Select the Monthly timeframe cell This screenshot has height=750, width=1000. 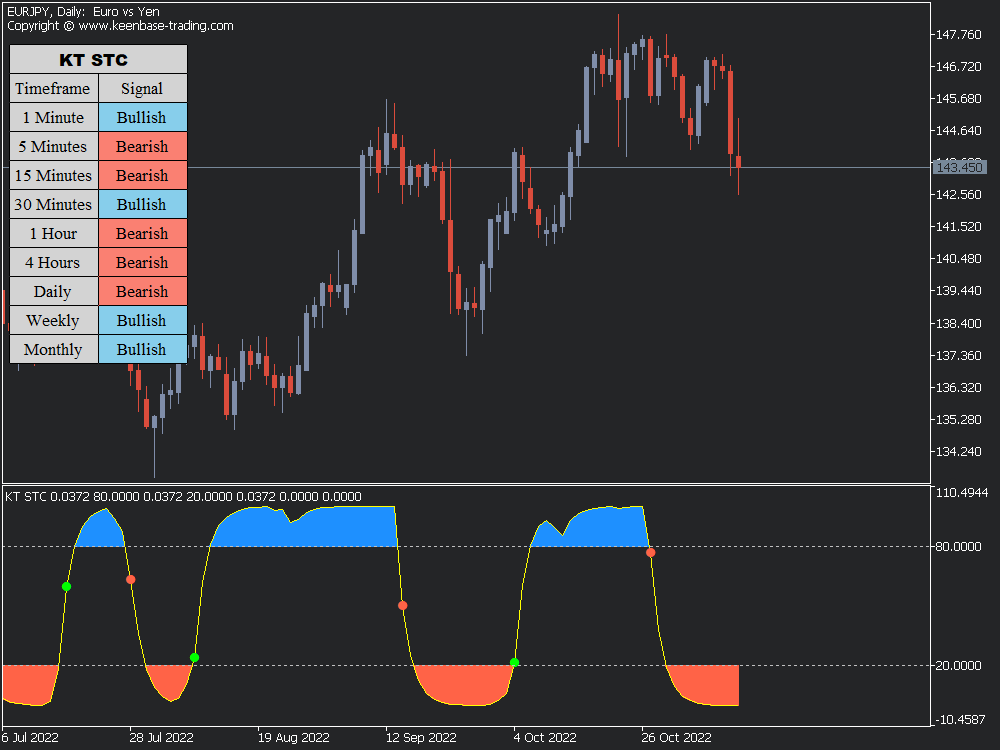(x=54, y=349)
